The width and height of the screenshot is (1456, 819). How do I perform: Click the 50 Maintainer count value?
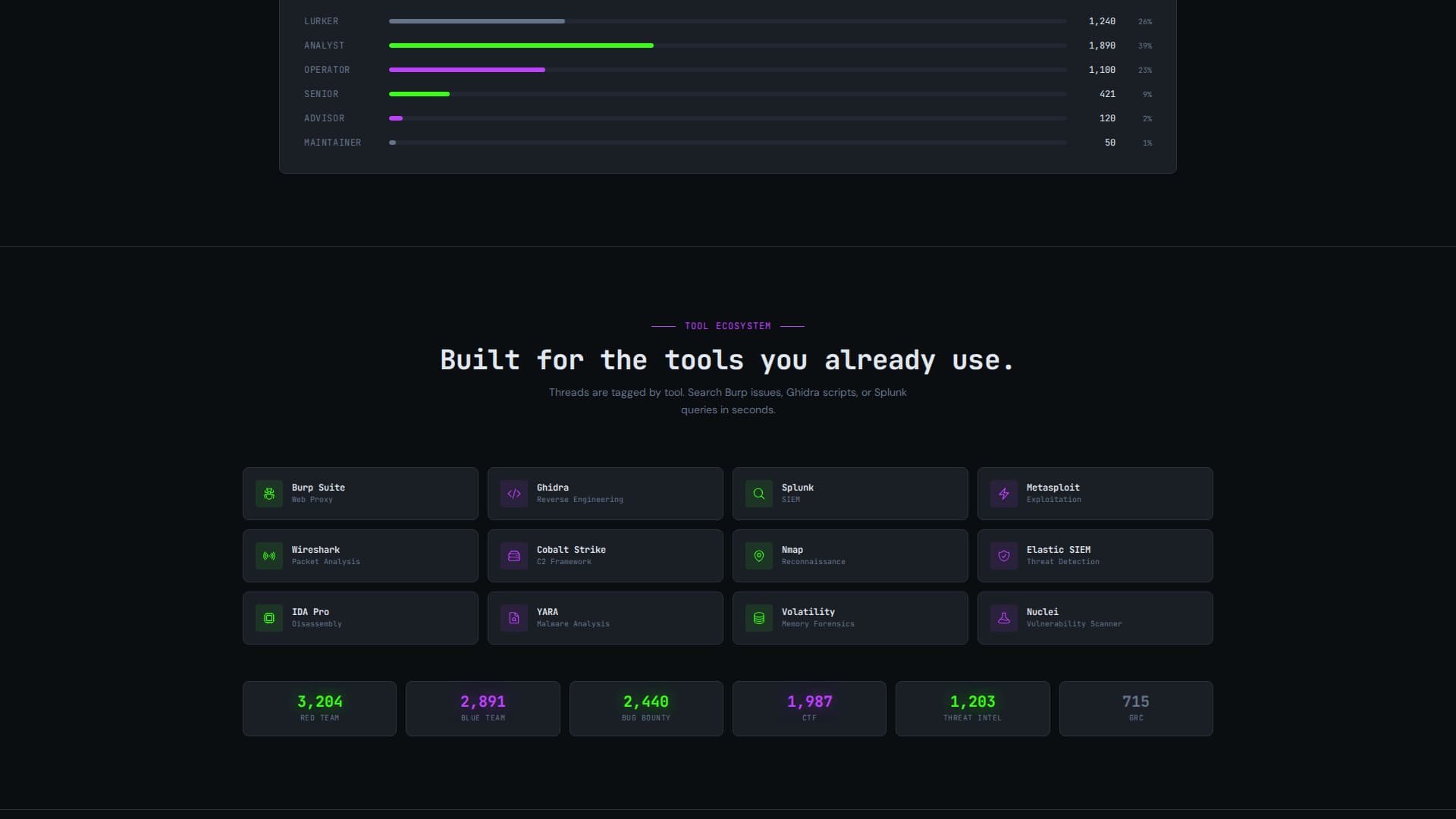click(x=1110, y=143)
